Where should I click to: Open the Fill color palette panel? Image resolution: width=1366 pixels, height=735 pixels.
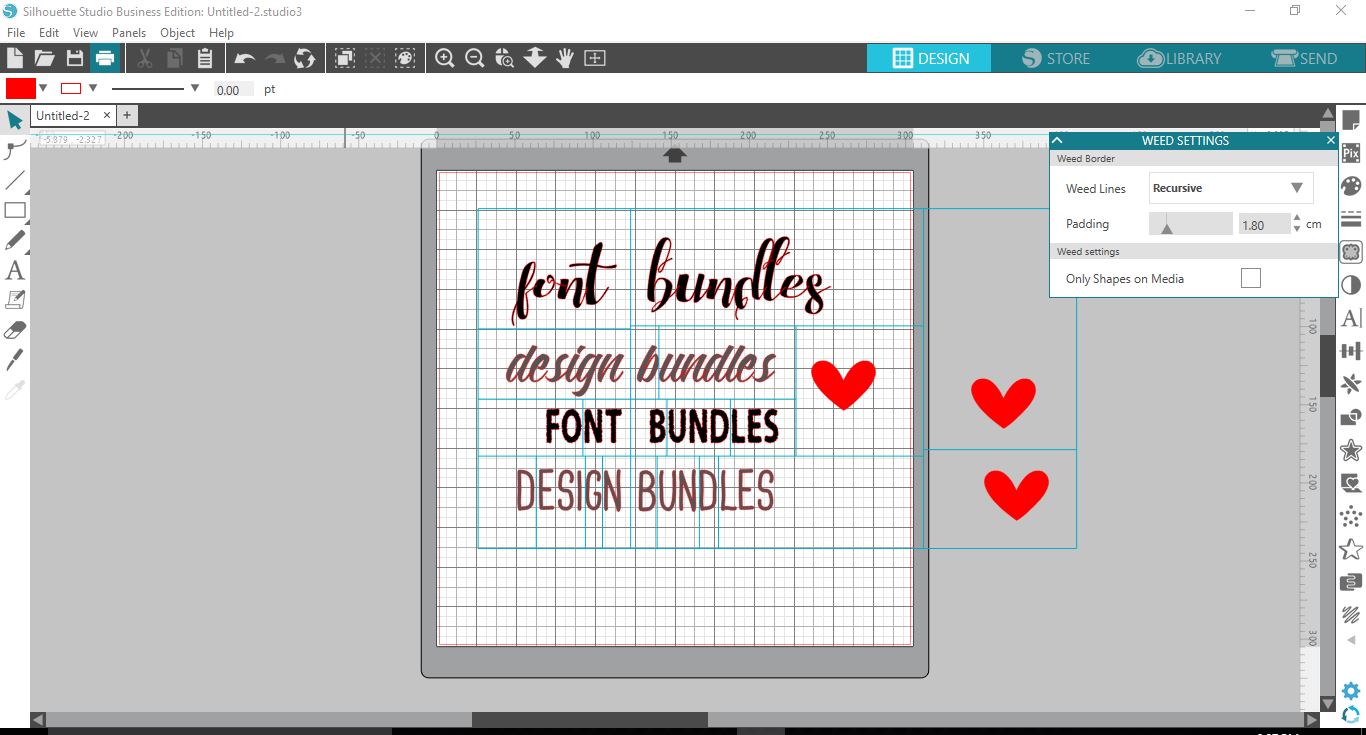(x=1351, y=186)
